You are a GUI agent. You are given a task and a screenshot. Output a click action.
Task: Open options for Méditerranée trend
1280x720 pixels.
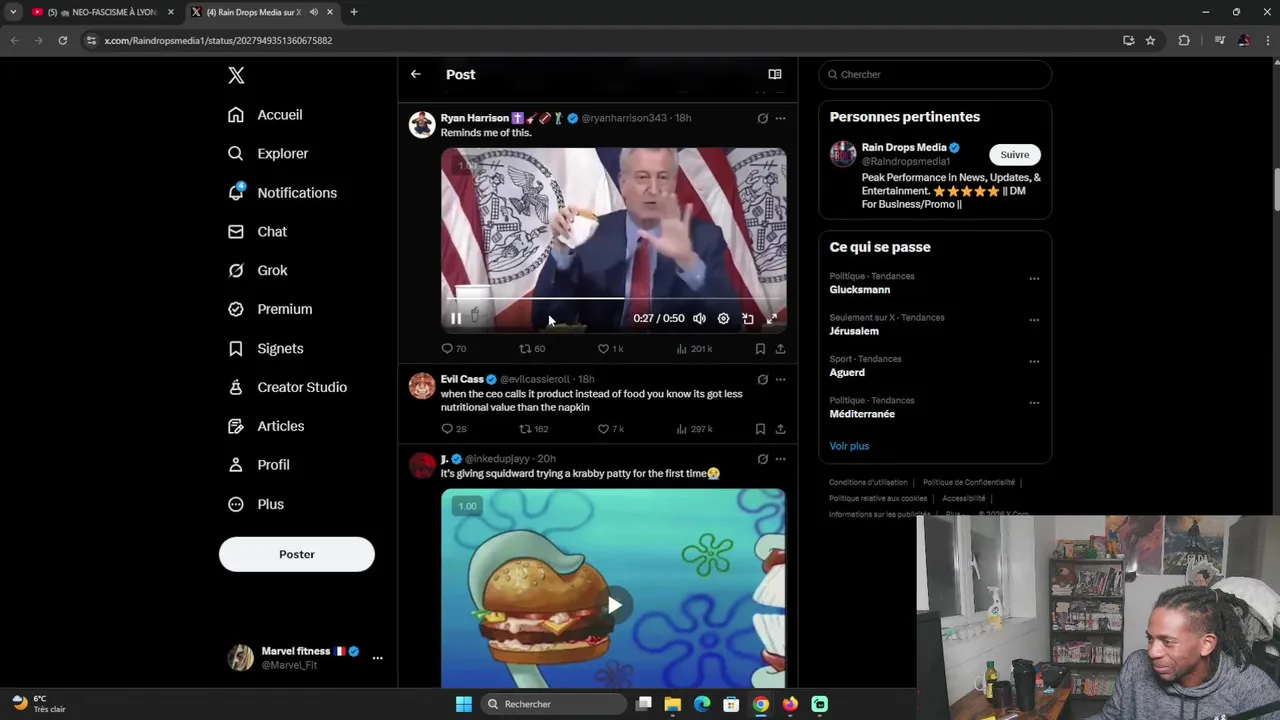click(1034, 403)
